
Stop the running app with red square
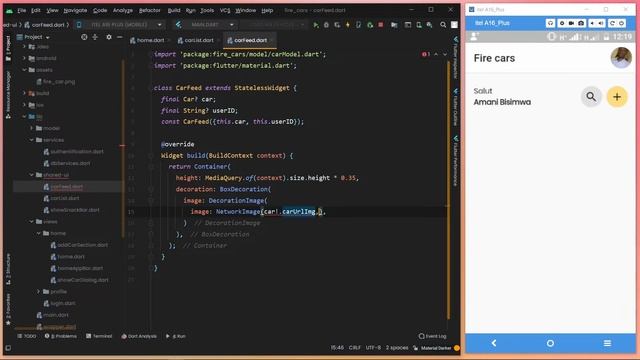click(380, 25)
